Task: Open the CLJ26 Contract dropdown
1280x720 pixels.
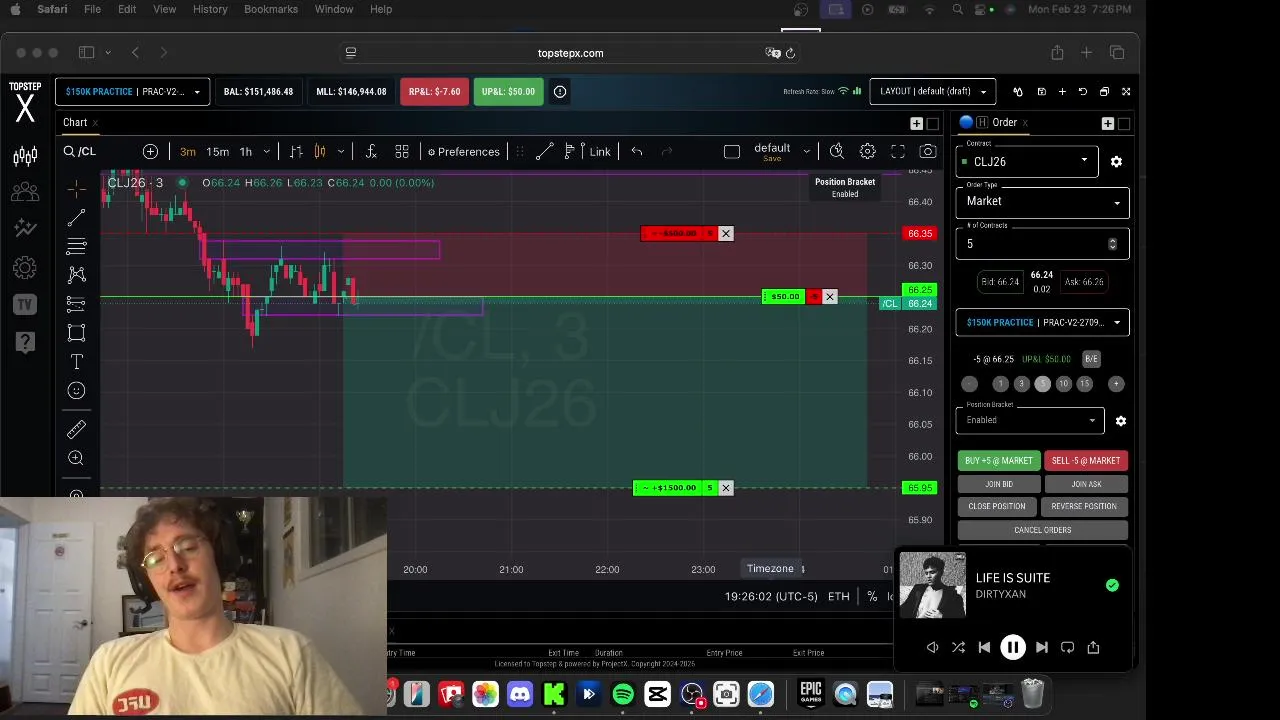Action: 1027,161
